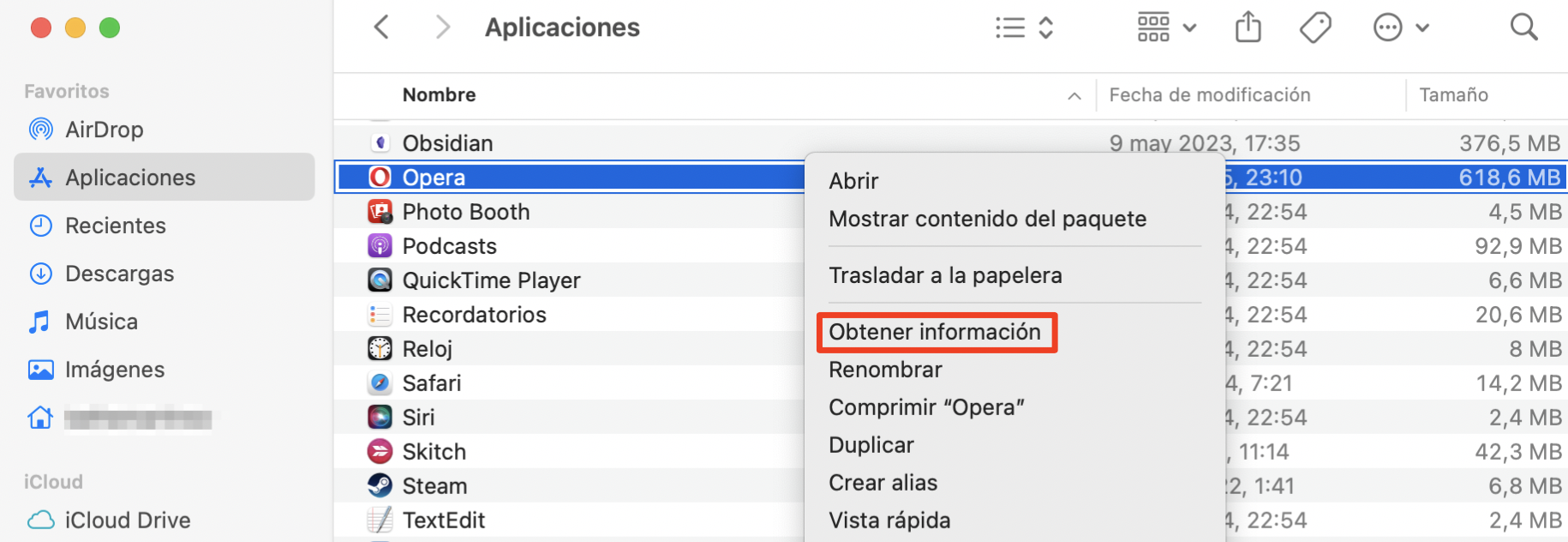The image size is (1568, 542).
Task: Click the Reloj app icon
Action: coord(380,348)
